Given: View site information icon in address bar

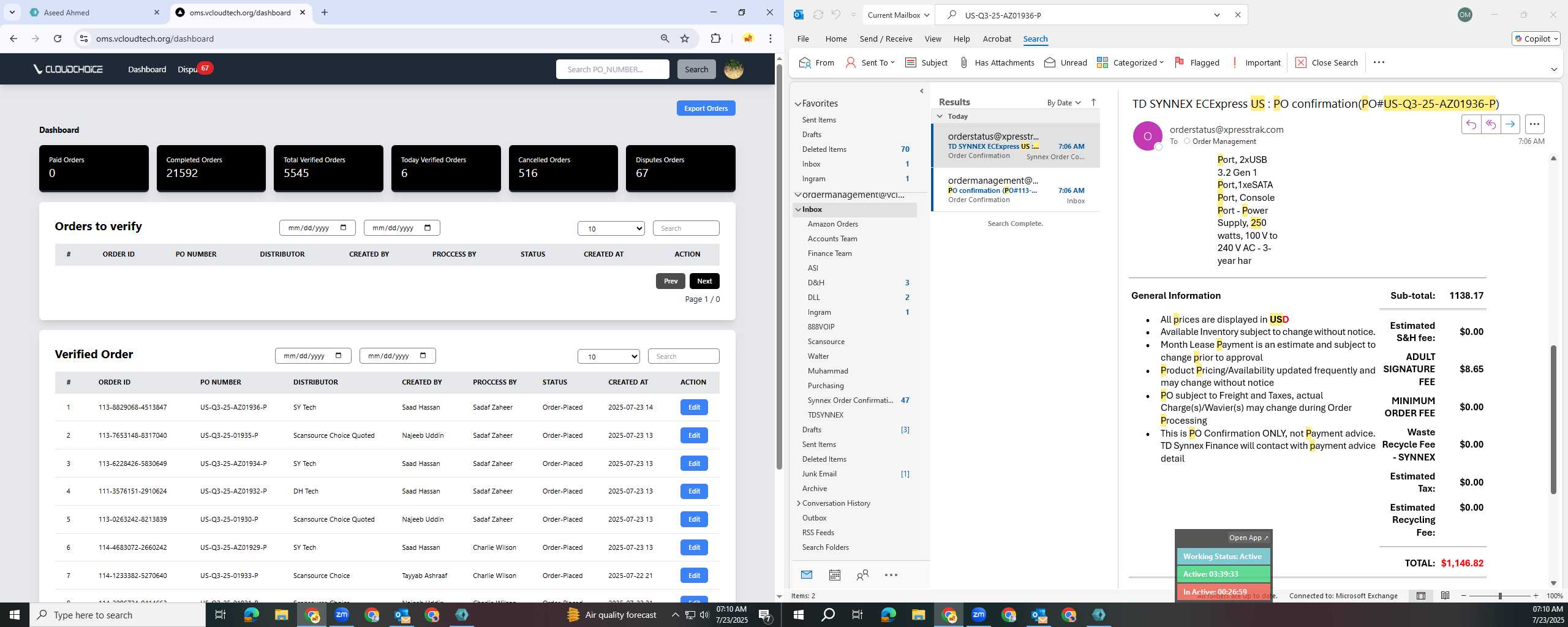Looking at the screenshot, I should click(84, 39).
